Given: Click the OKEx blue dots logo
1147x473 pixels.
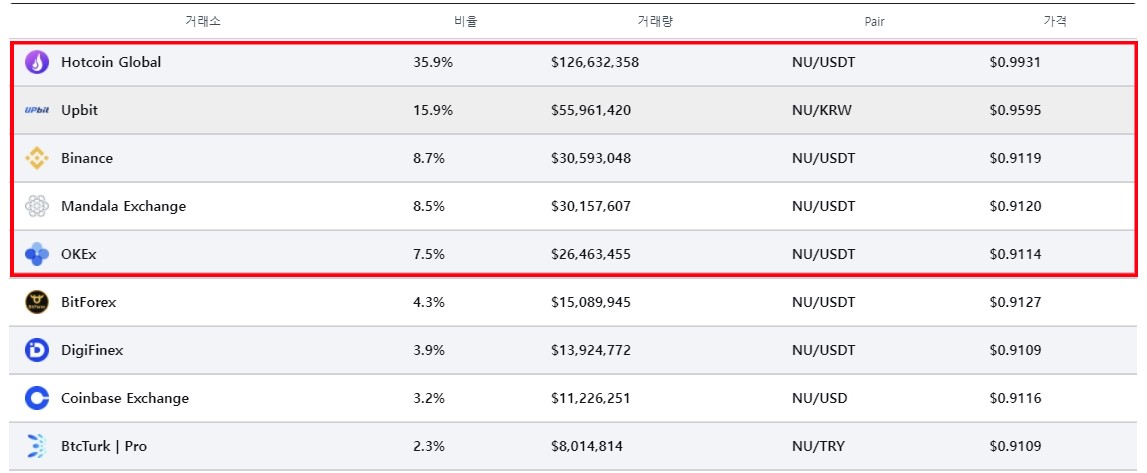Looking at the screenshot, I should (37, 254).
